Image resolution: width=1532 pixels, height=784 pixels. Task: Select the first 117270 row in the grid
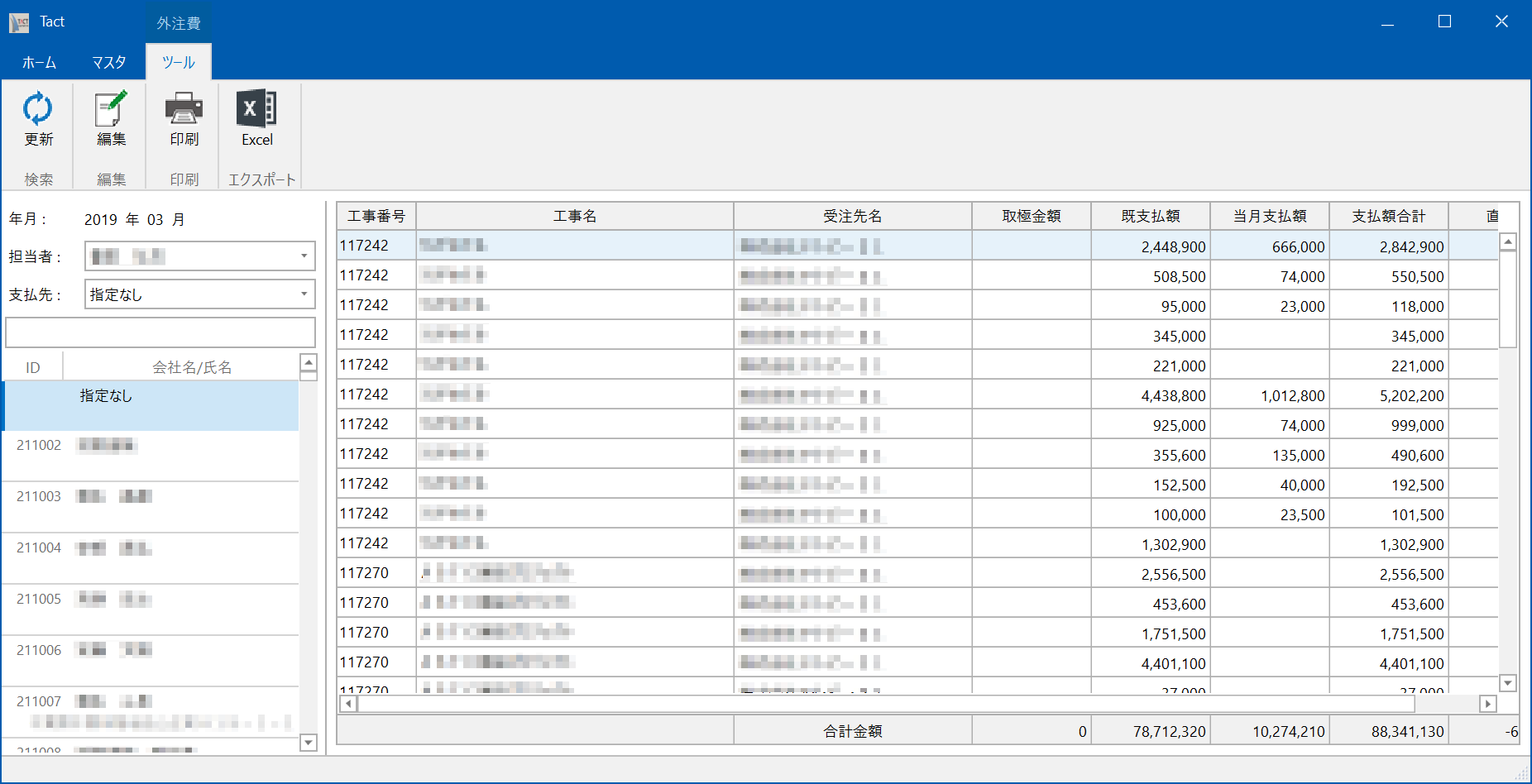tap(364, 573)
